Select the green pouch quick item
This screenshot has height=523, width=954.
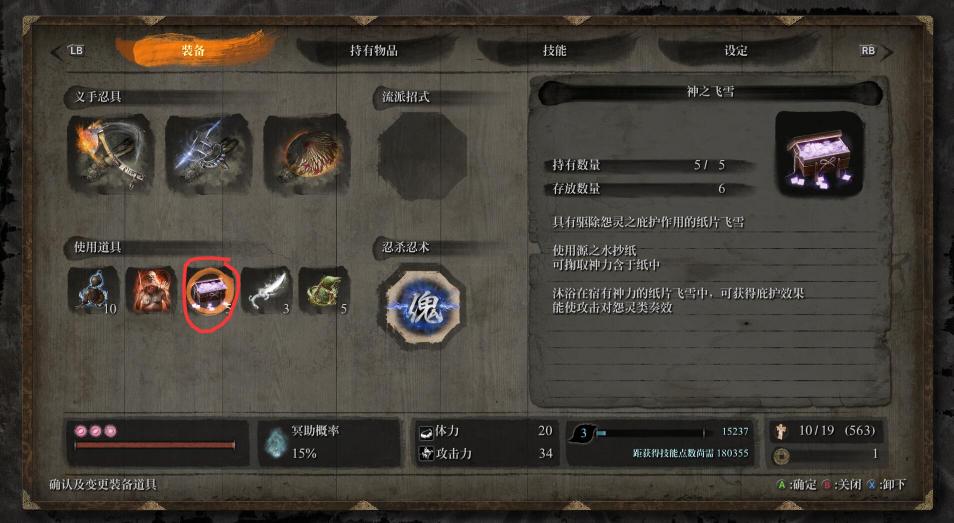point(324,291)
